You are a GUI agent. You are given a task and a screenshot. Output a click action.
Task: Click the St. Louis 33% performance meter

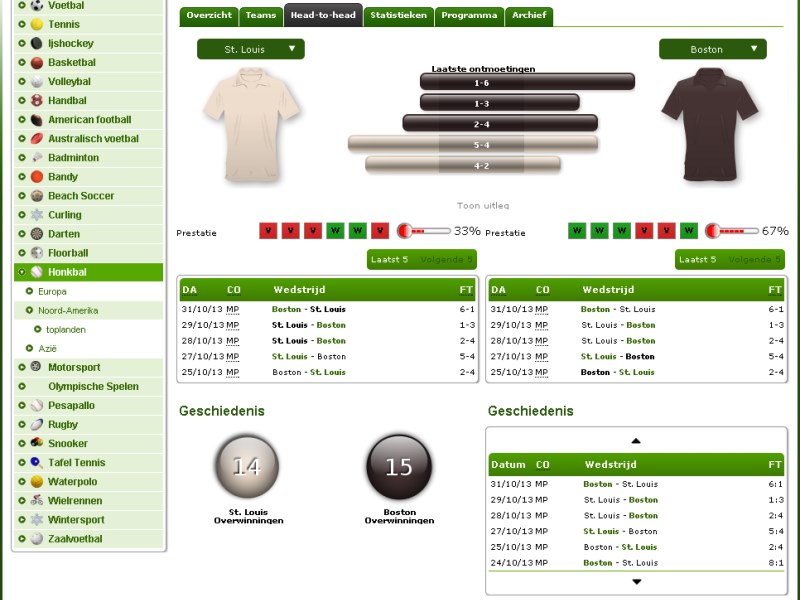coord(423,231)
